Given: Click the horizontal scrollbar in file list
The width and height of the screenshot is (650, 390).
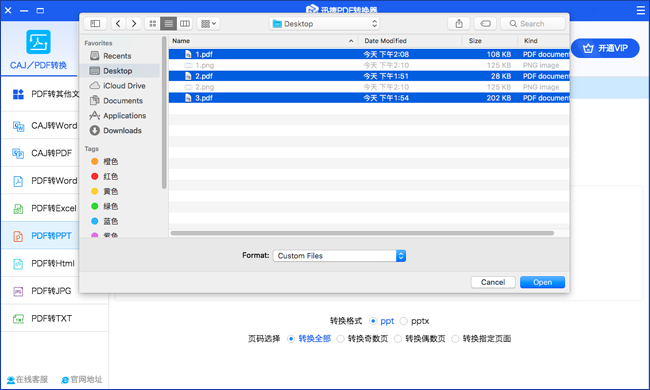Looking at the screenshot, I should coord(362,233).
